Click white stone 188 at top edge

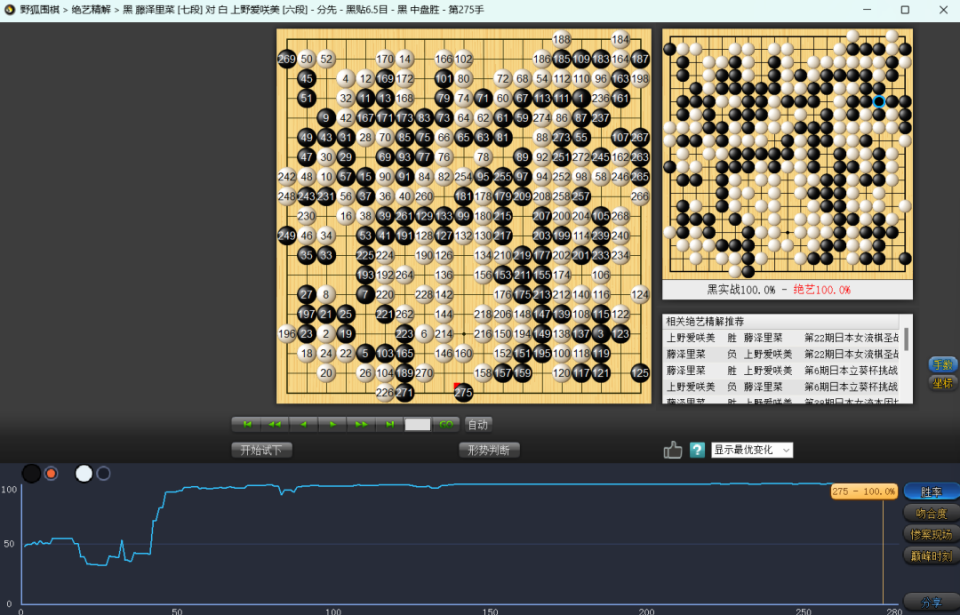561,39
